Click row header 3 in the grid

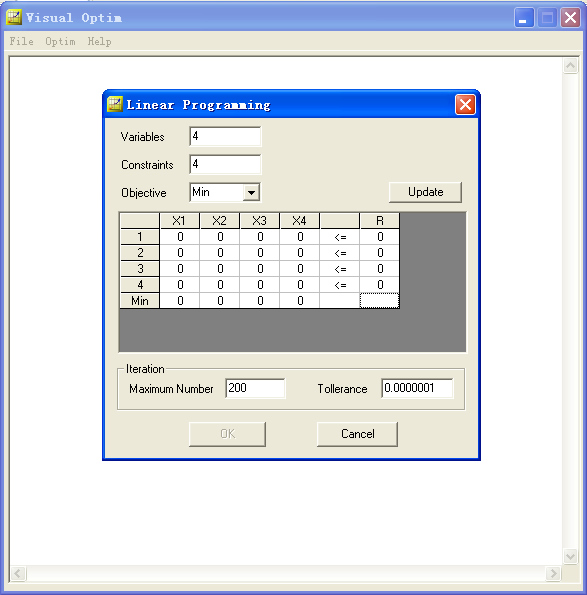140,269
